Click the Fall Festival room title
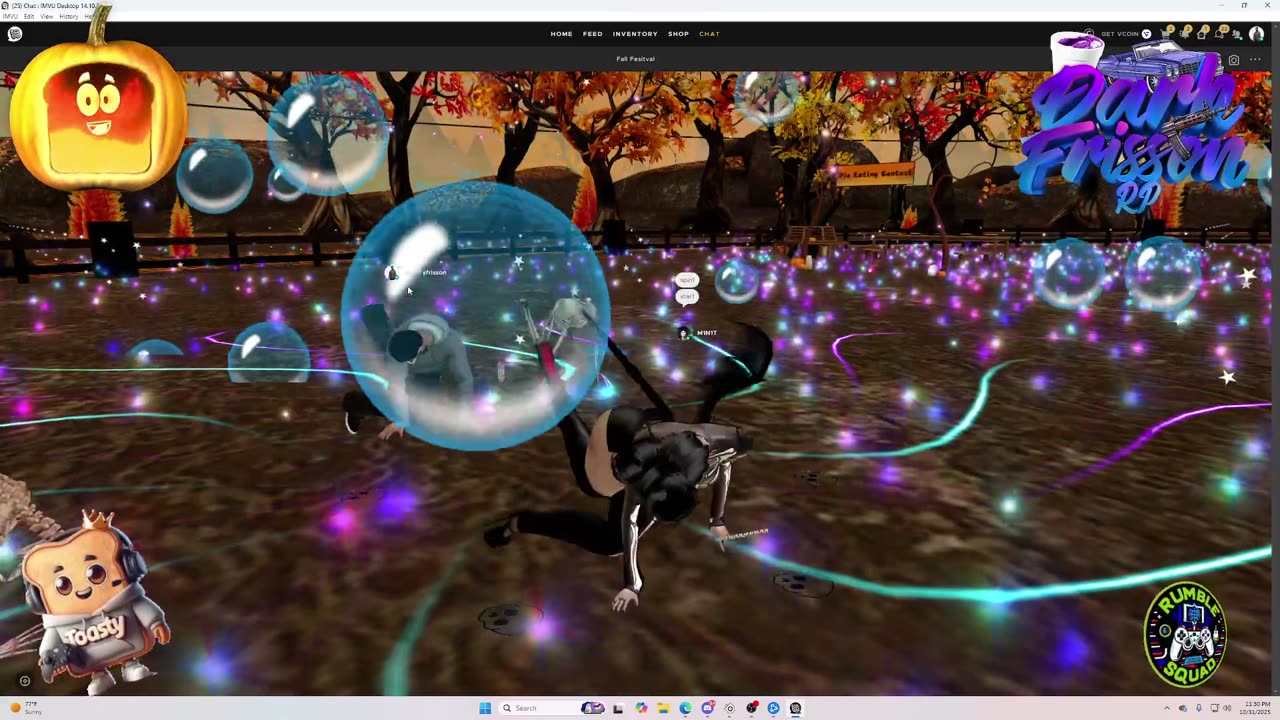The height and width of the screenshot is (720, 1280). click(635, 59)
